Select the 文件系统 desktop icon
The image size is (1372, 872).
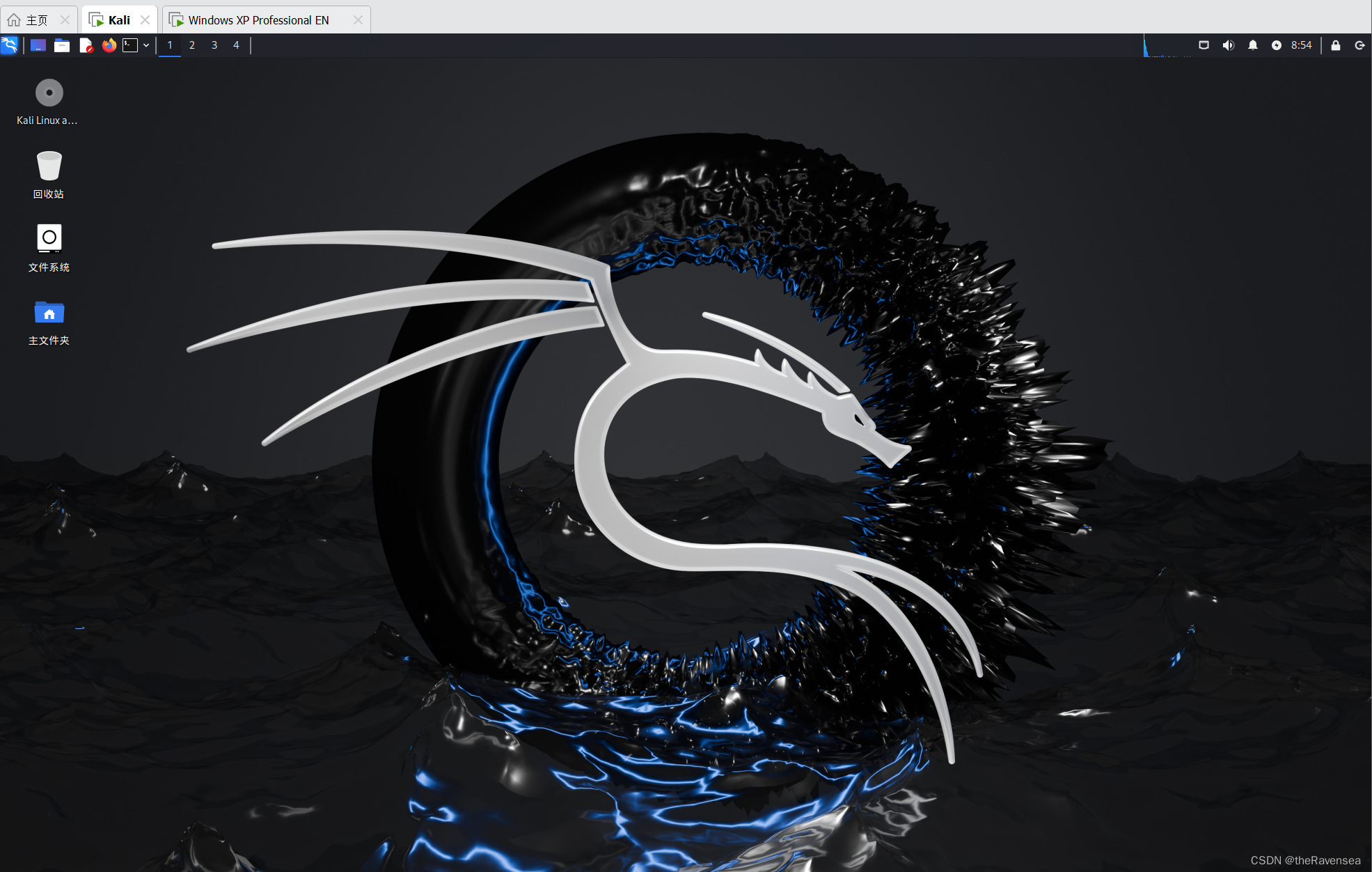coord(49,249)
